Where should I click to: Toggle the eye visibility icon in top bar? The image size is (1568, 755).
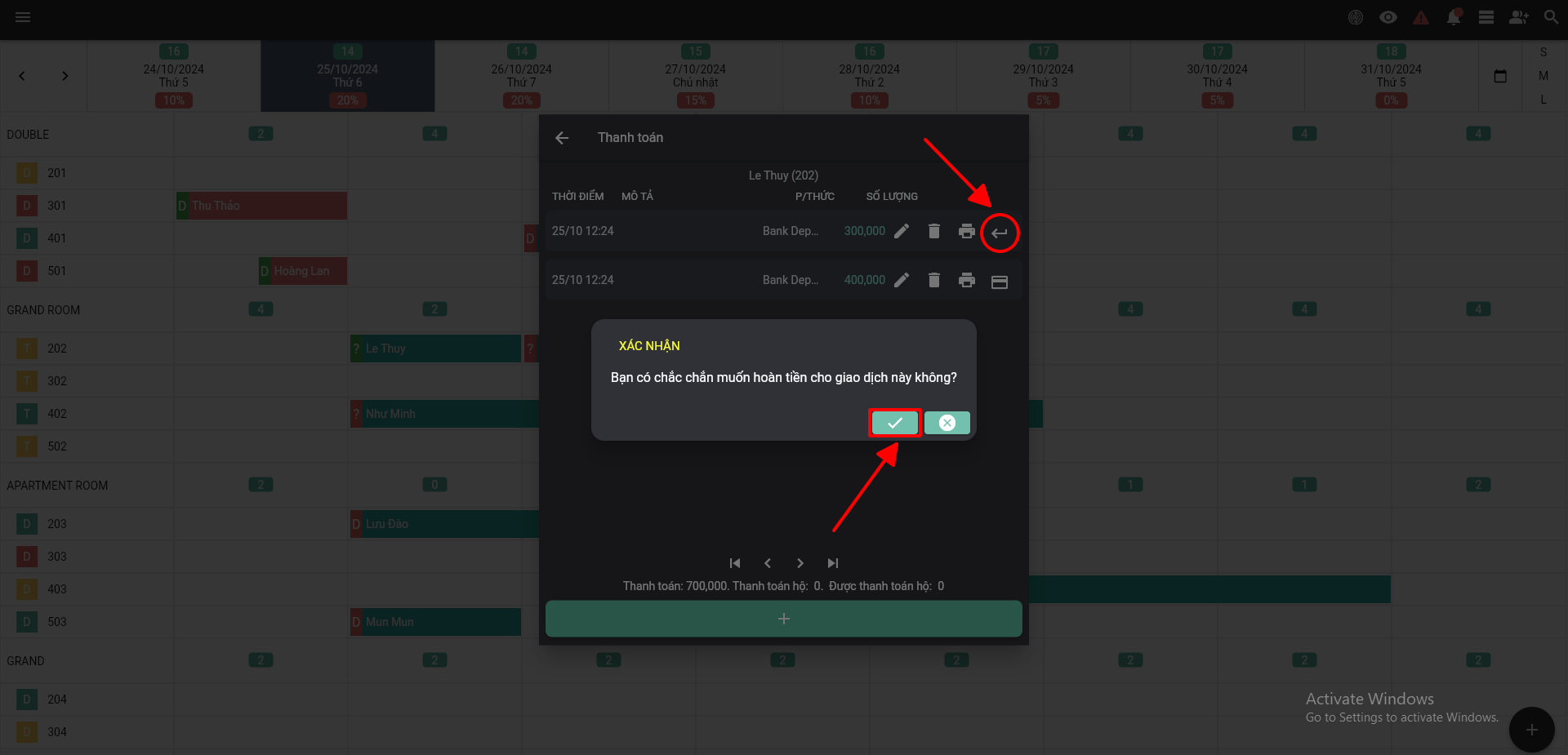[1388, 17]
